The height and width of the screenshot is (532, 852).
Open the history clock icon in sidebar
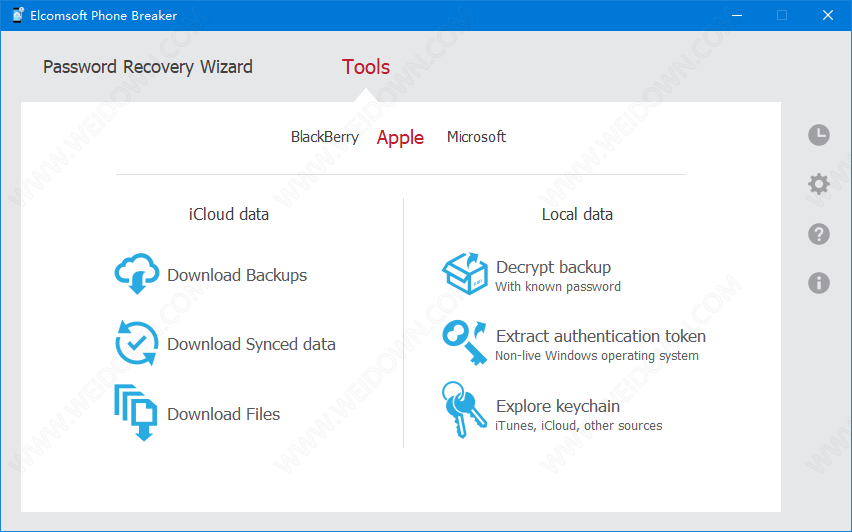[819, 135]
